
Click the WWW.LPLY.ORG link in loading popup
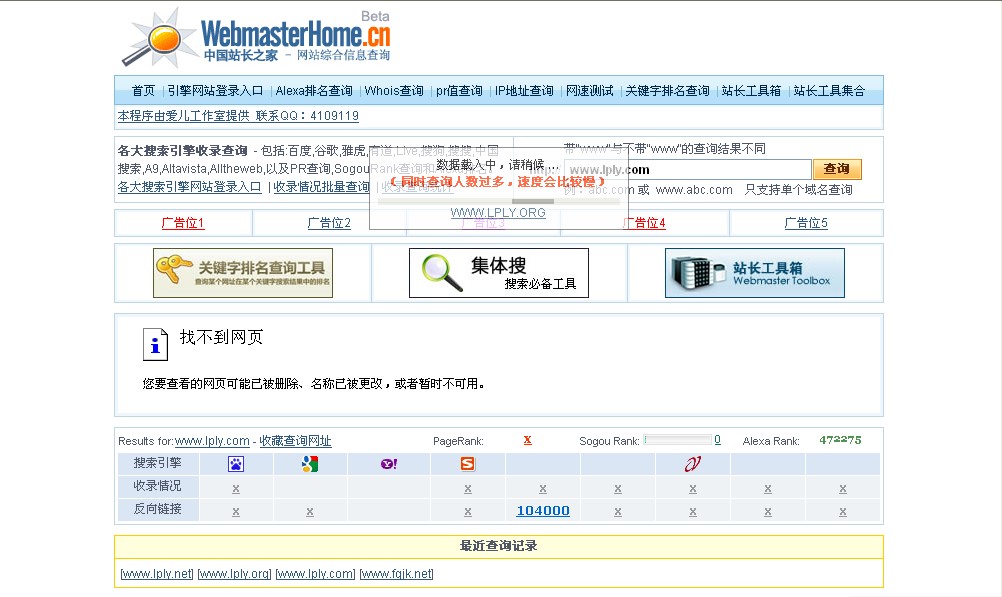498,213
